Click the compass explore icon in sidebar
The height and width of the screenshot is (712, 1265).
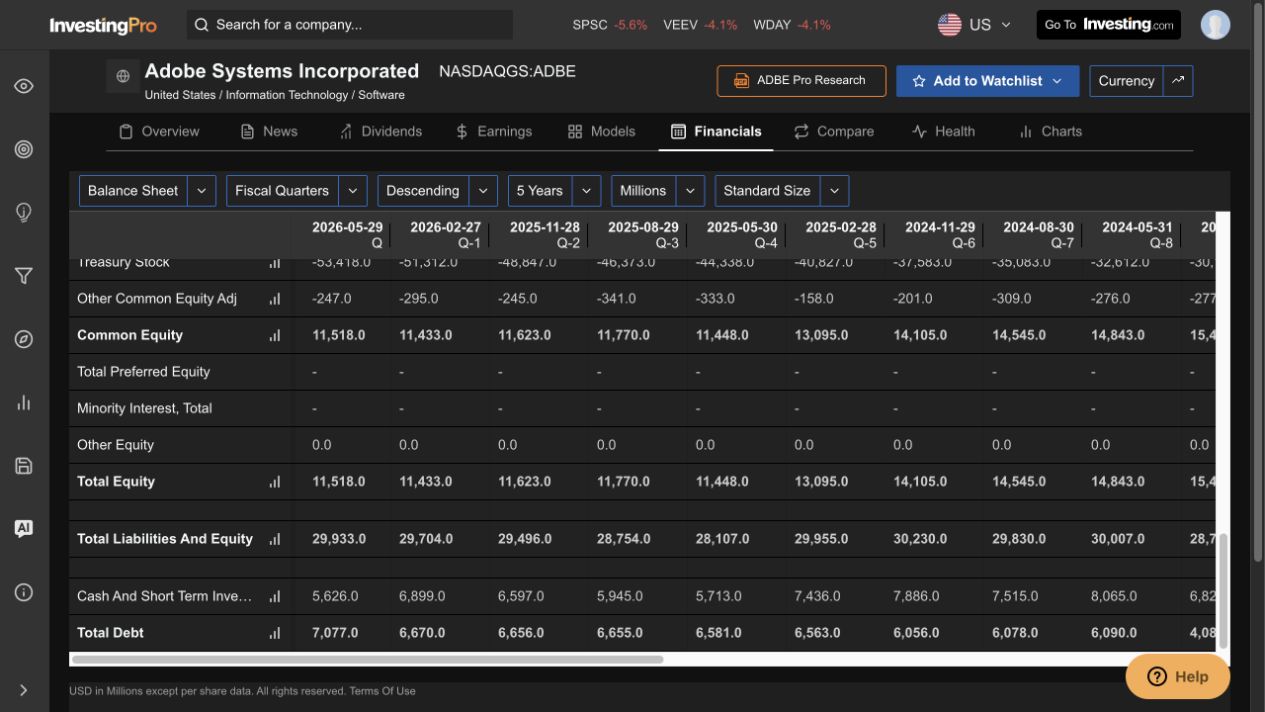tap(24, 339)
